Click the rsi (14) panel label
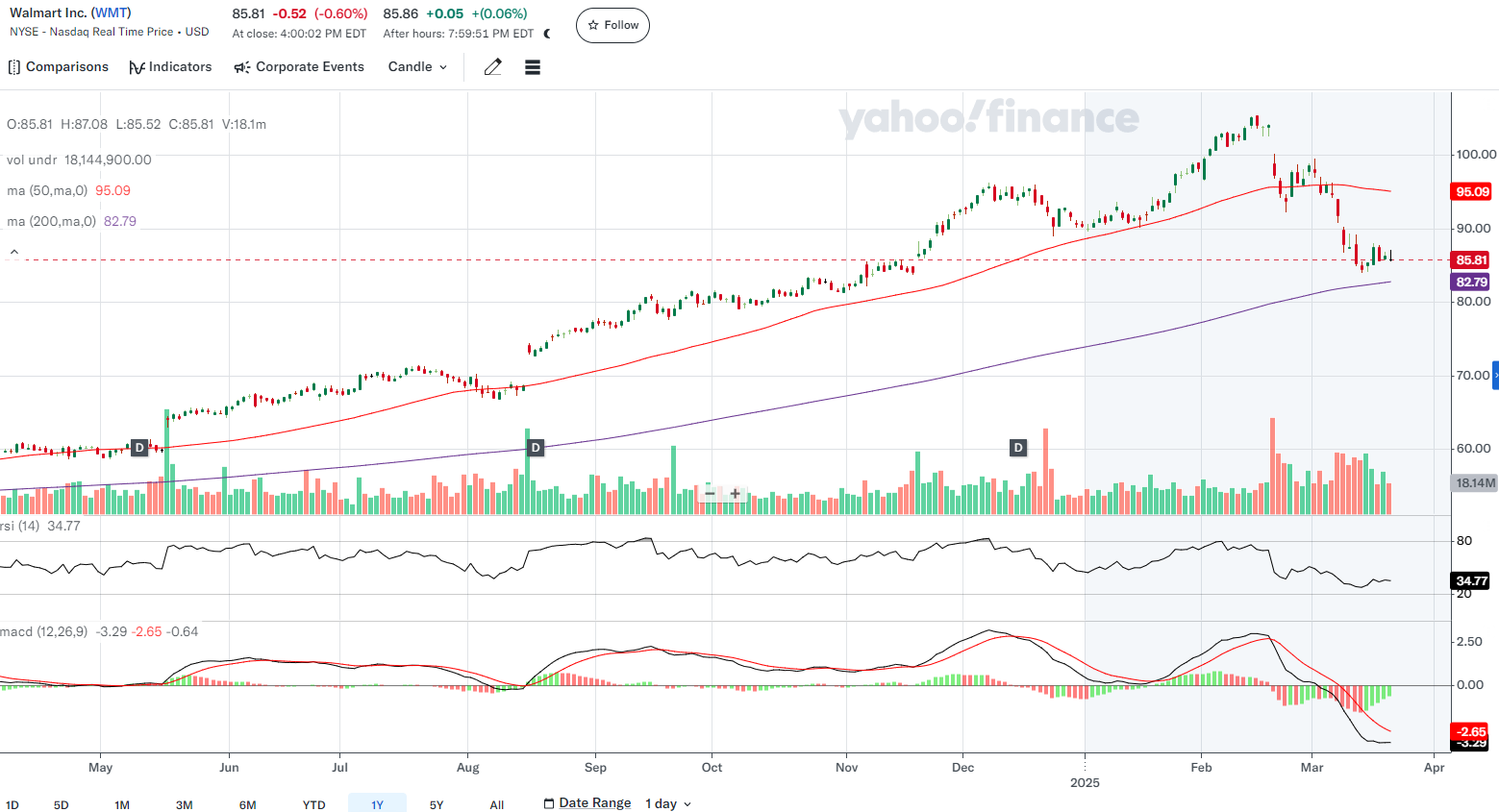This screenshot has height=812, width=1499. coord(19,526)
